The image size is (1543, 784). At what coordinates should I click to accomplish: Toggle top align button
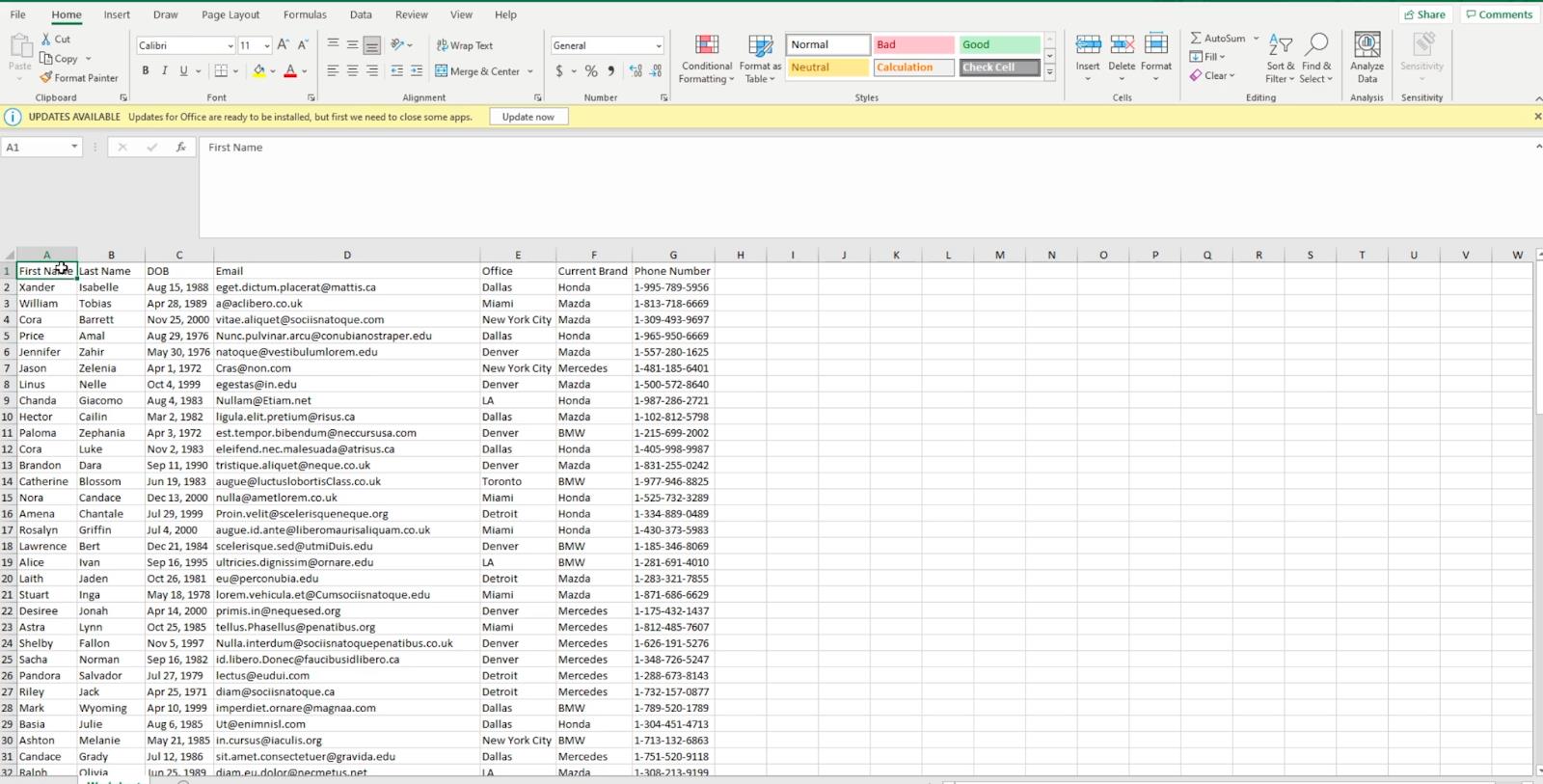click(333, 45)
